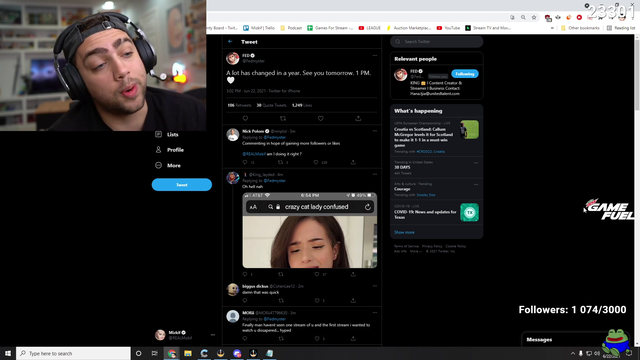
Task: Open More menu in Twitter sidebar
Action: [x=168, y=165]
